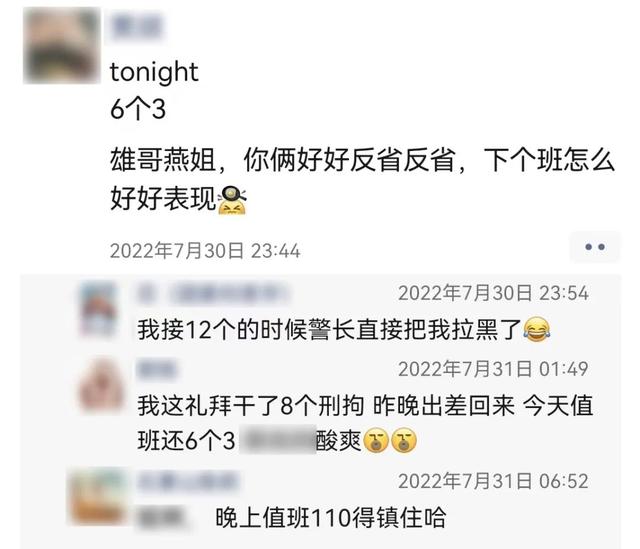Viewport: 640px width, 549px height.
Task: Open the avatar of the "晚上值班110" commenter
Action: [x=98, y=497]
